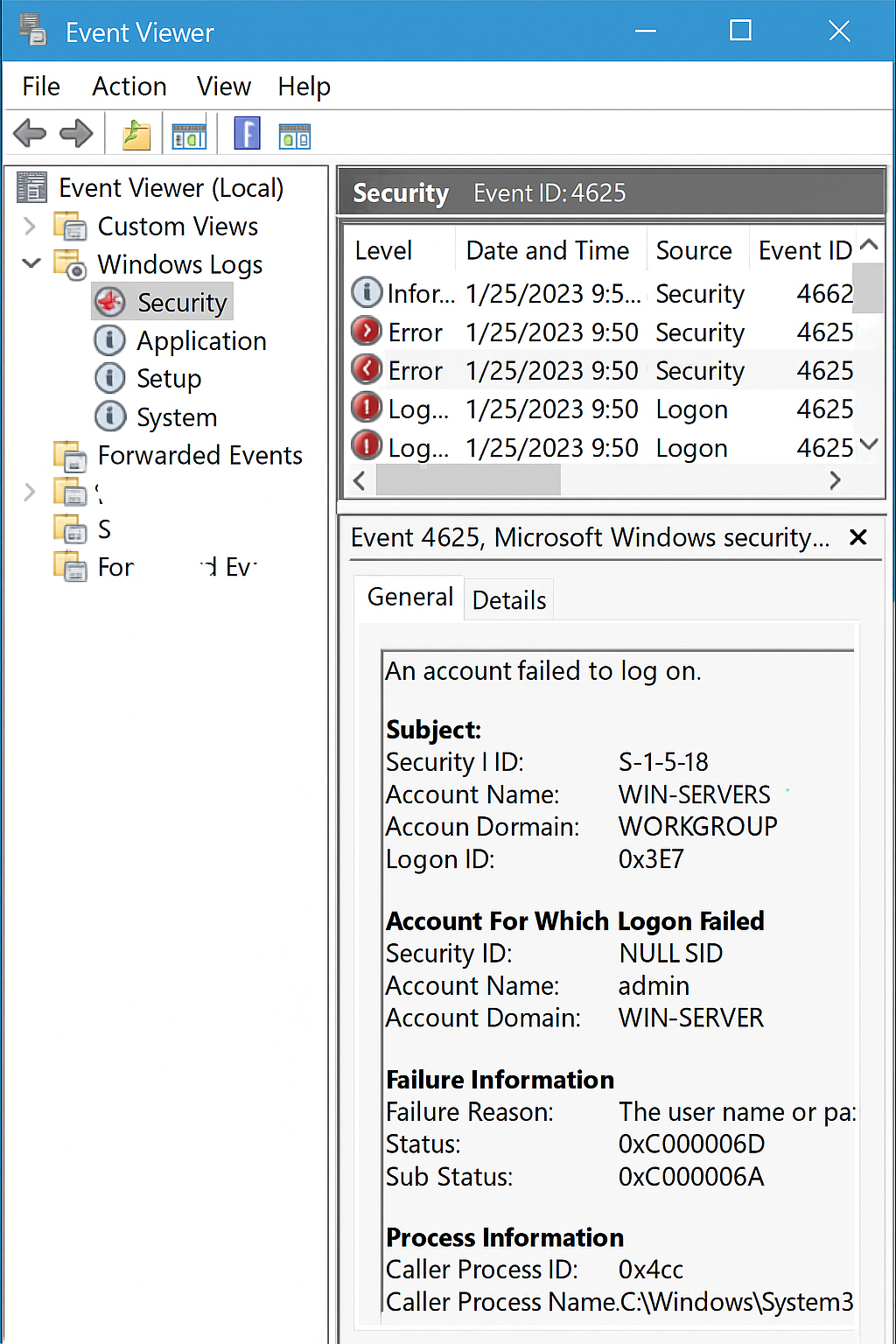This screenshot has width=896, height=1344.
Task: Click the Forwarded Events folder icon
Action: [70, 455]
